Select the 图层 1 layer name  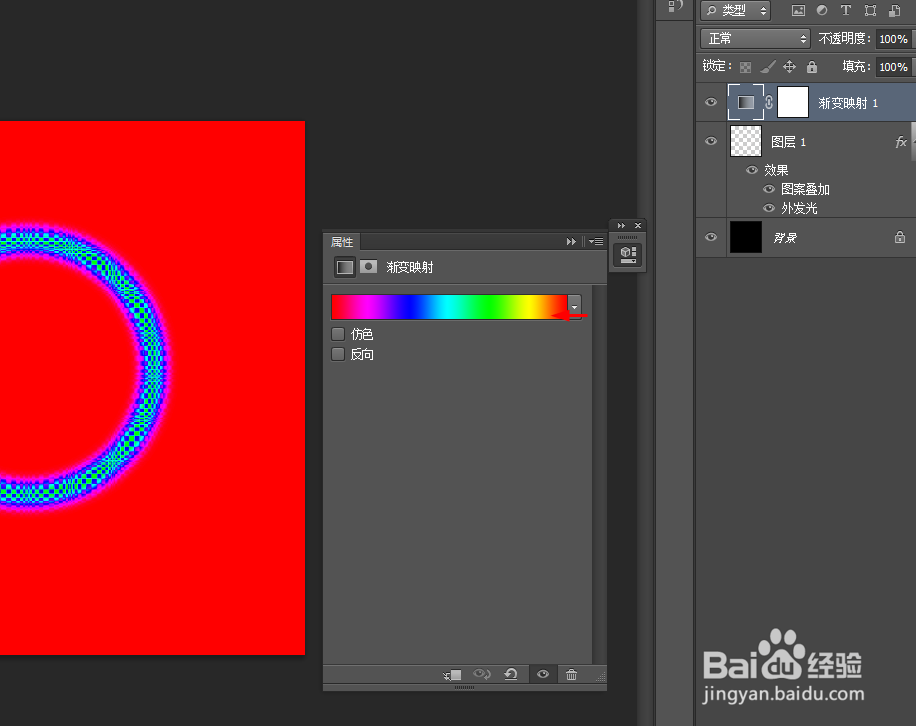[x=788, y=141]
